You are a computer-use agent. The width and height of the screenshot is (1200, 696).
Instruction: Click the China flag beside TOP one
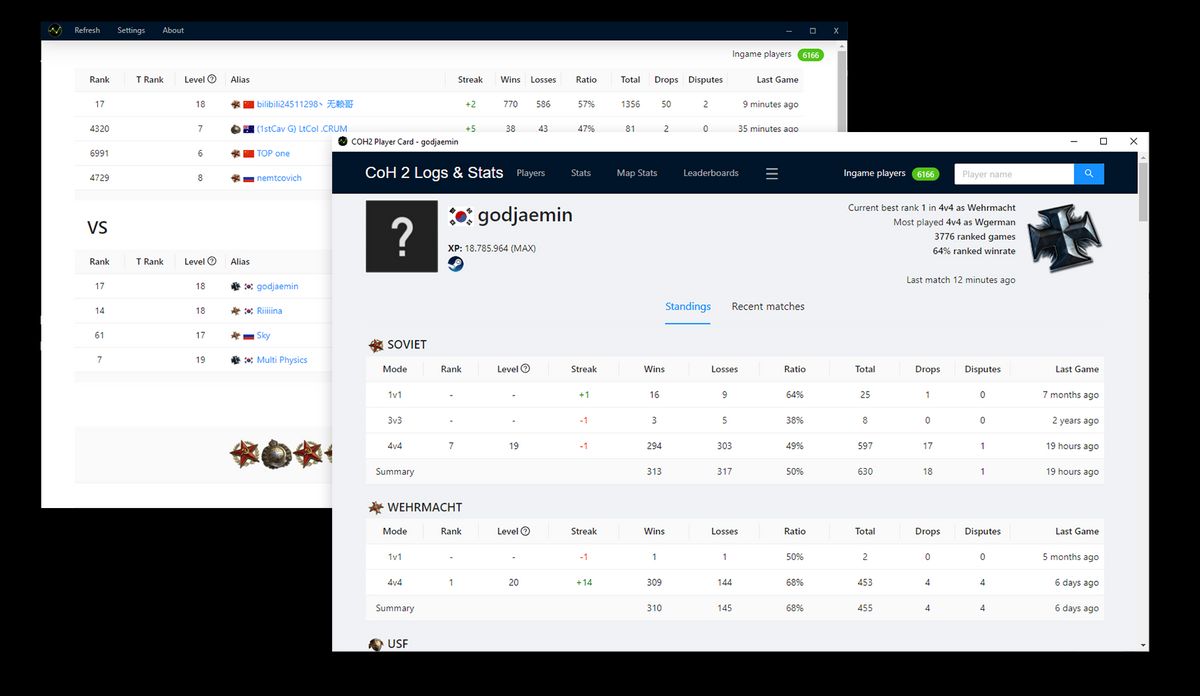click(x=249, y=154)
